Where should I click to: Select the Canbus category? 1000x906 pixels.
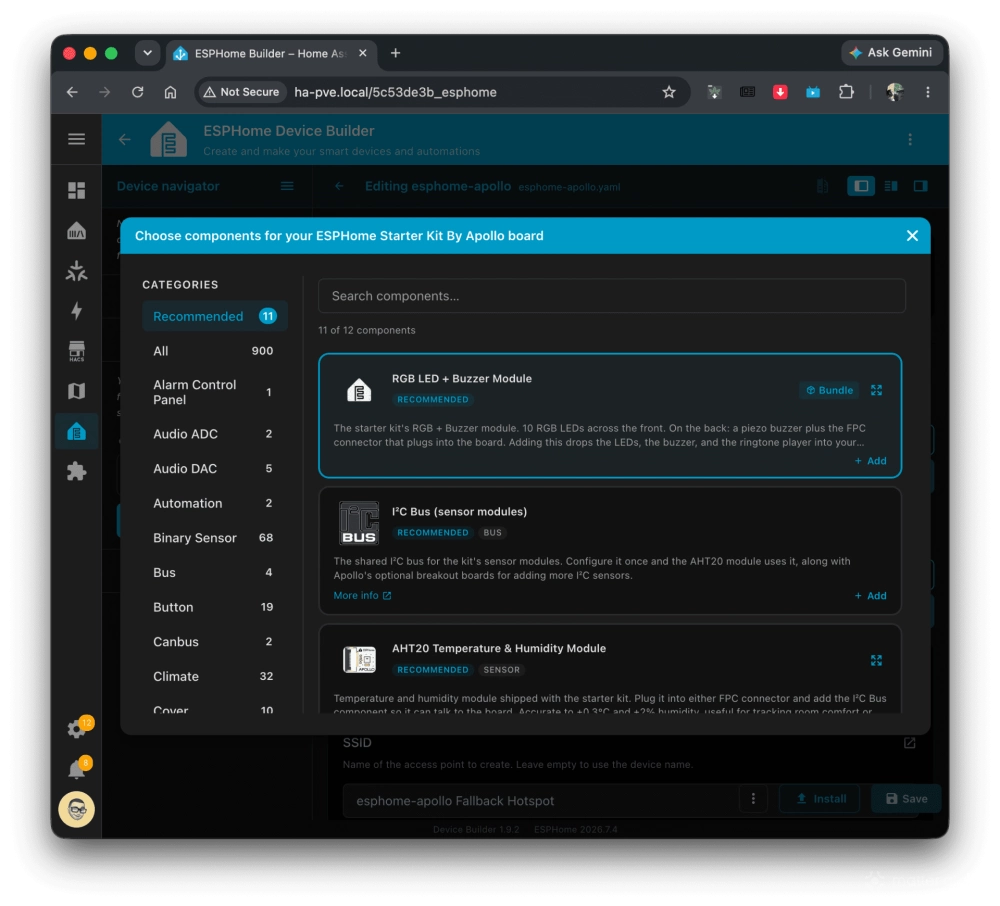(215, 642)
